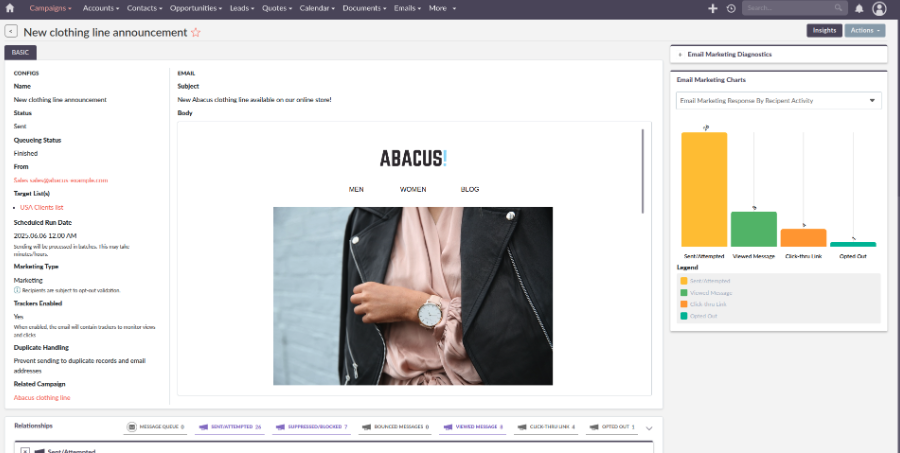Click the quick create plus icon

pos(713,8)
